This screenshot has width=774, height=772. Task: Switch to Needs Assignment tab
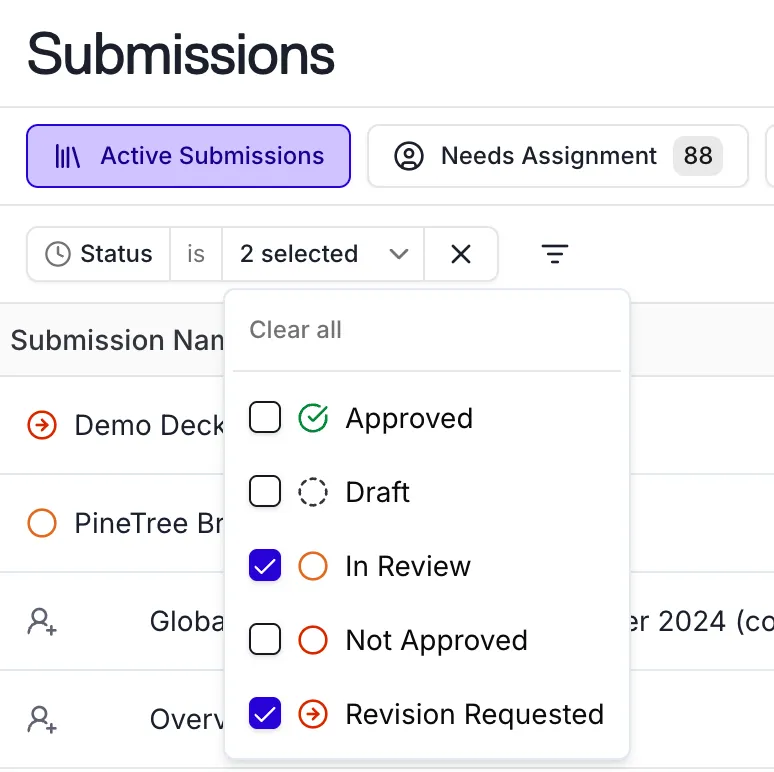tap(558, 156)
